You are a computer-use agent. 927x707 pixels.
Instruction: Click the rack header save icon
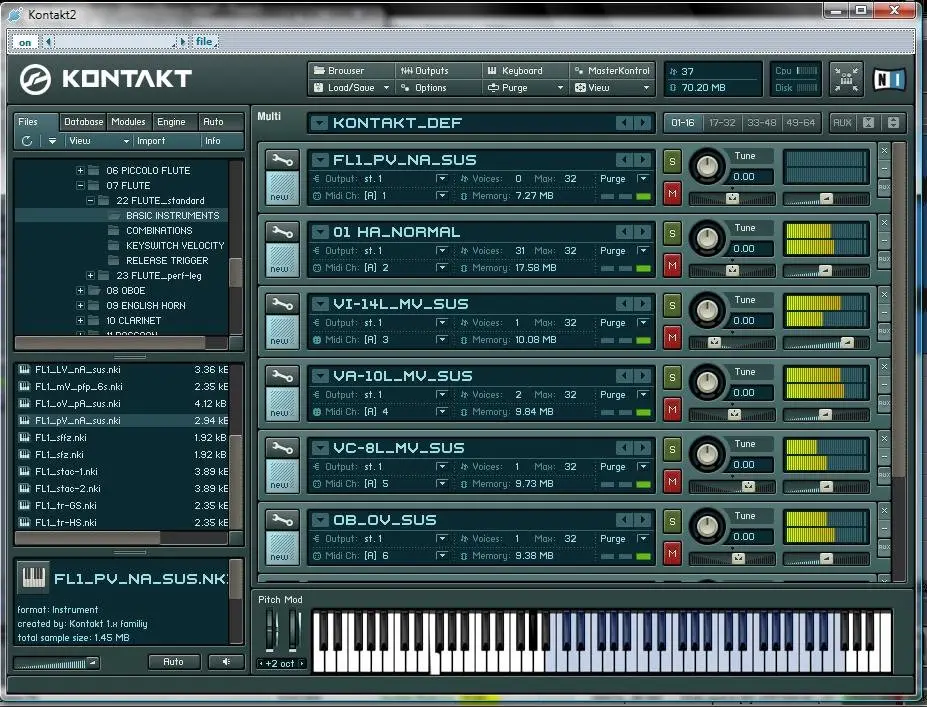(893, 122)
